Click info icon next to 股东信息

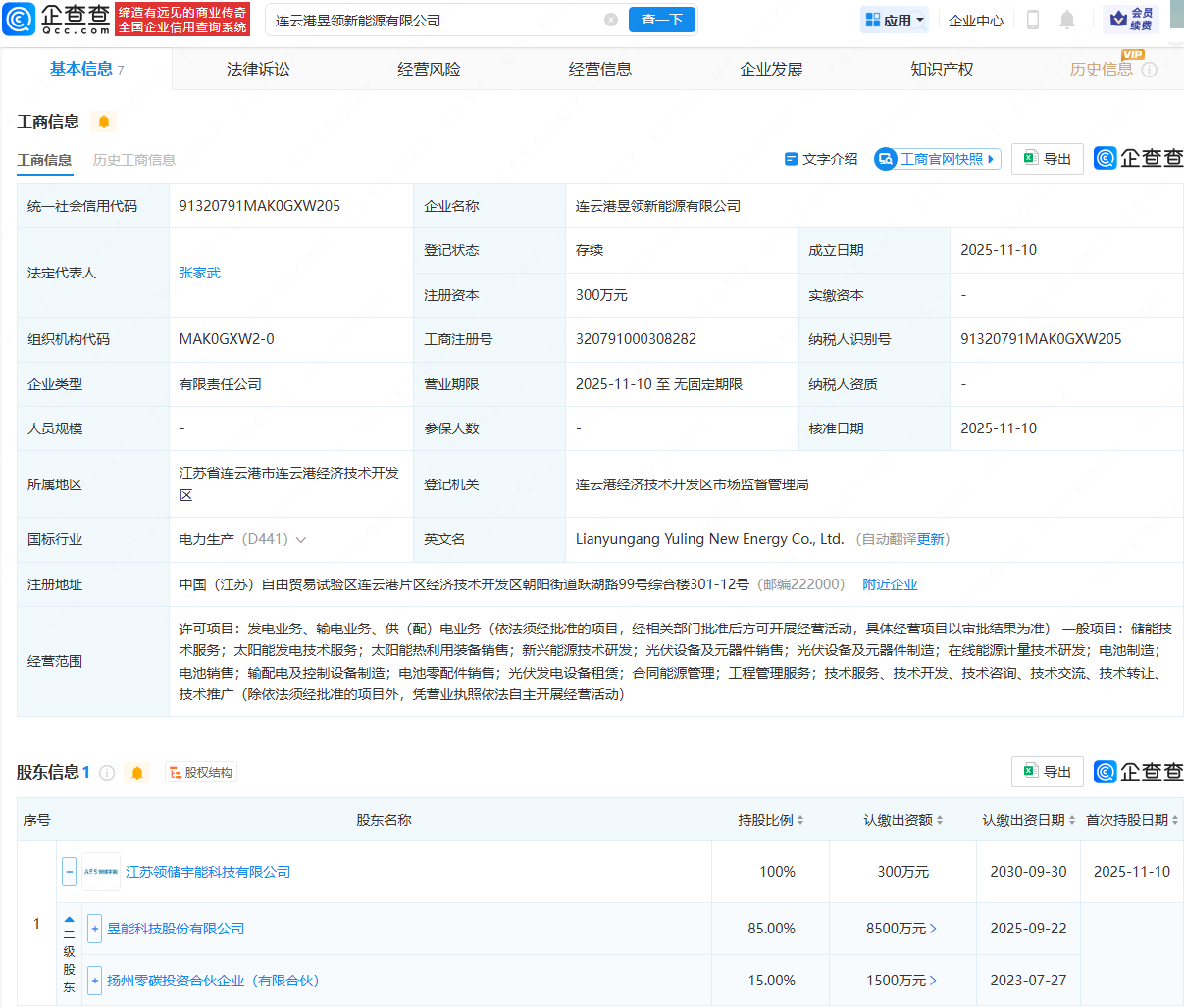pos(108,773)
